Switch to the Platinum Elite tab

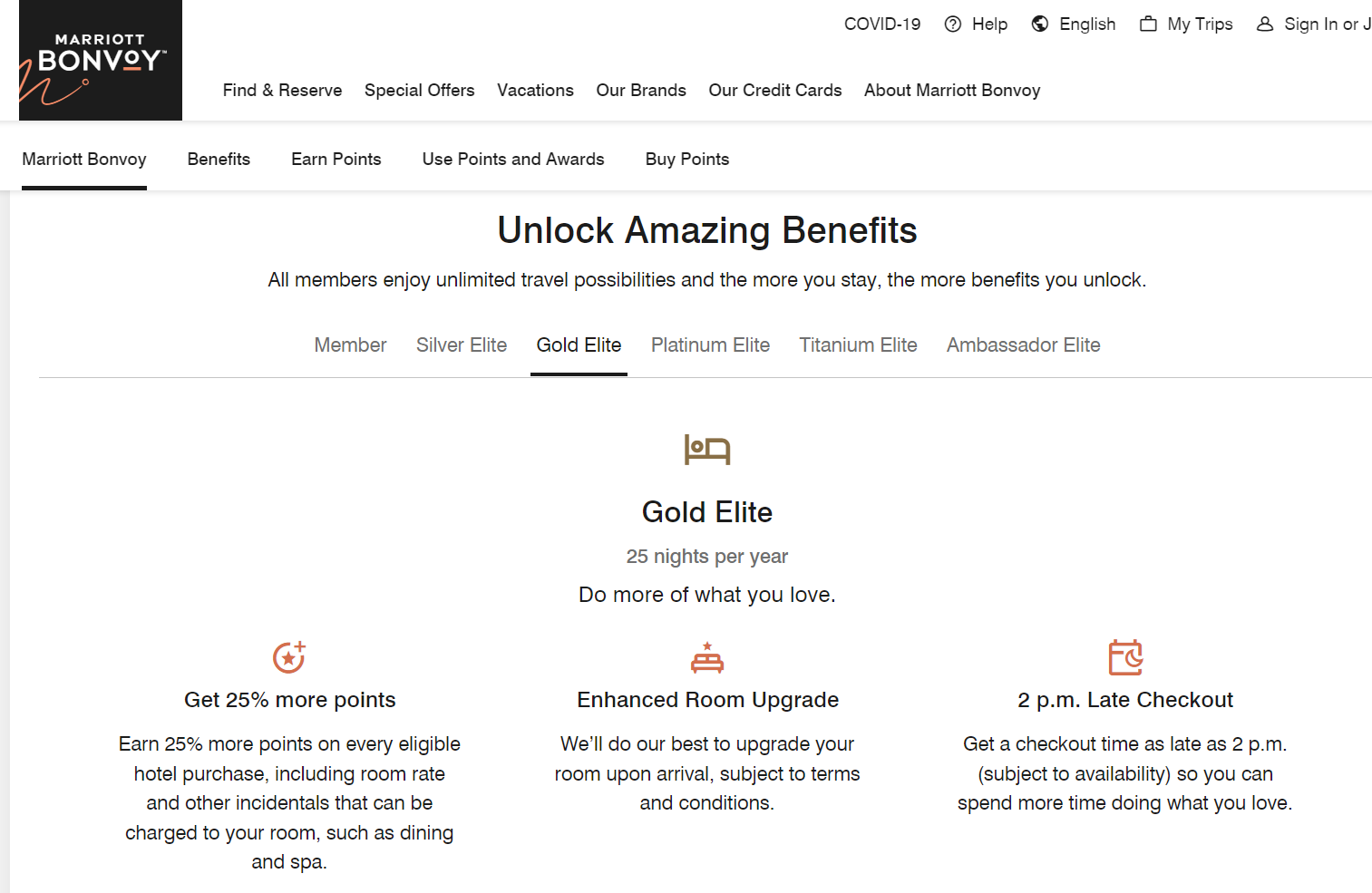(x=710, y=345)
